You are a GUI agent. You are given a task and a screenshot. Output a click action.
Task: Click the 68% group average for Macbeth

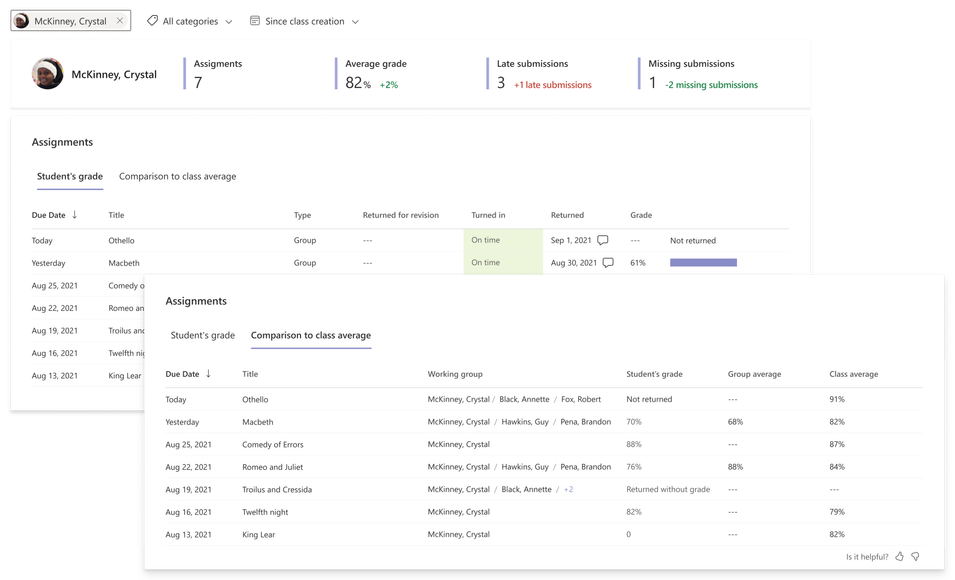click(735, 422)
